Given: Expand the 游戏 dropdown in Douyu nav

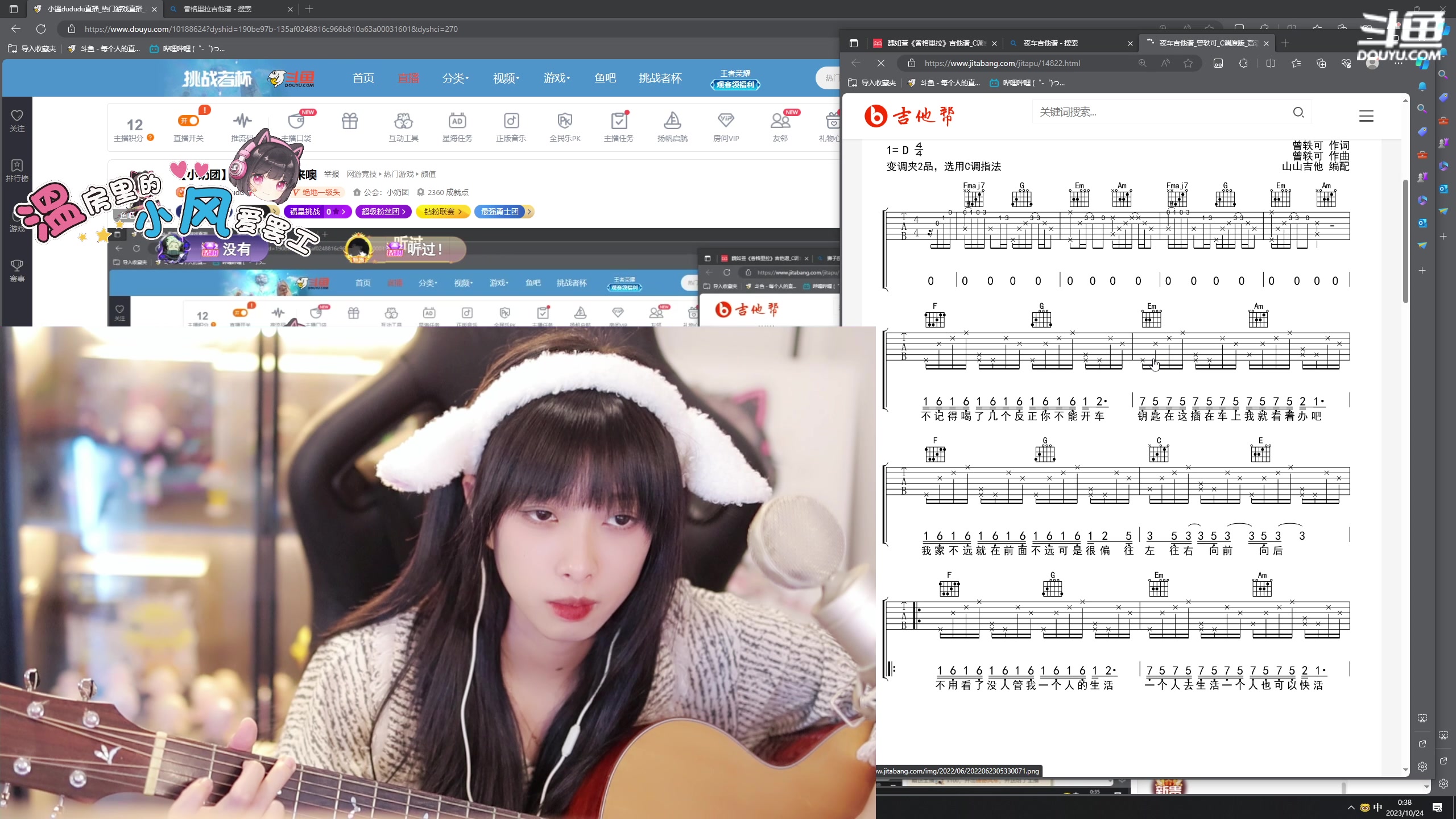Looking at the screenshot, I should (557, 78).
